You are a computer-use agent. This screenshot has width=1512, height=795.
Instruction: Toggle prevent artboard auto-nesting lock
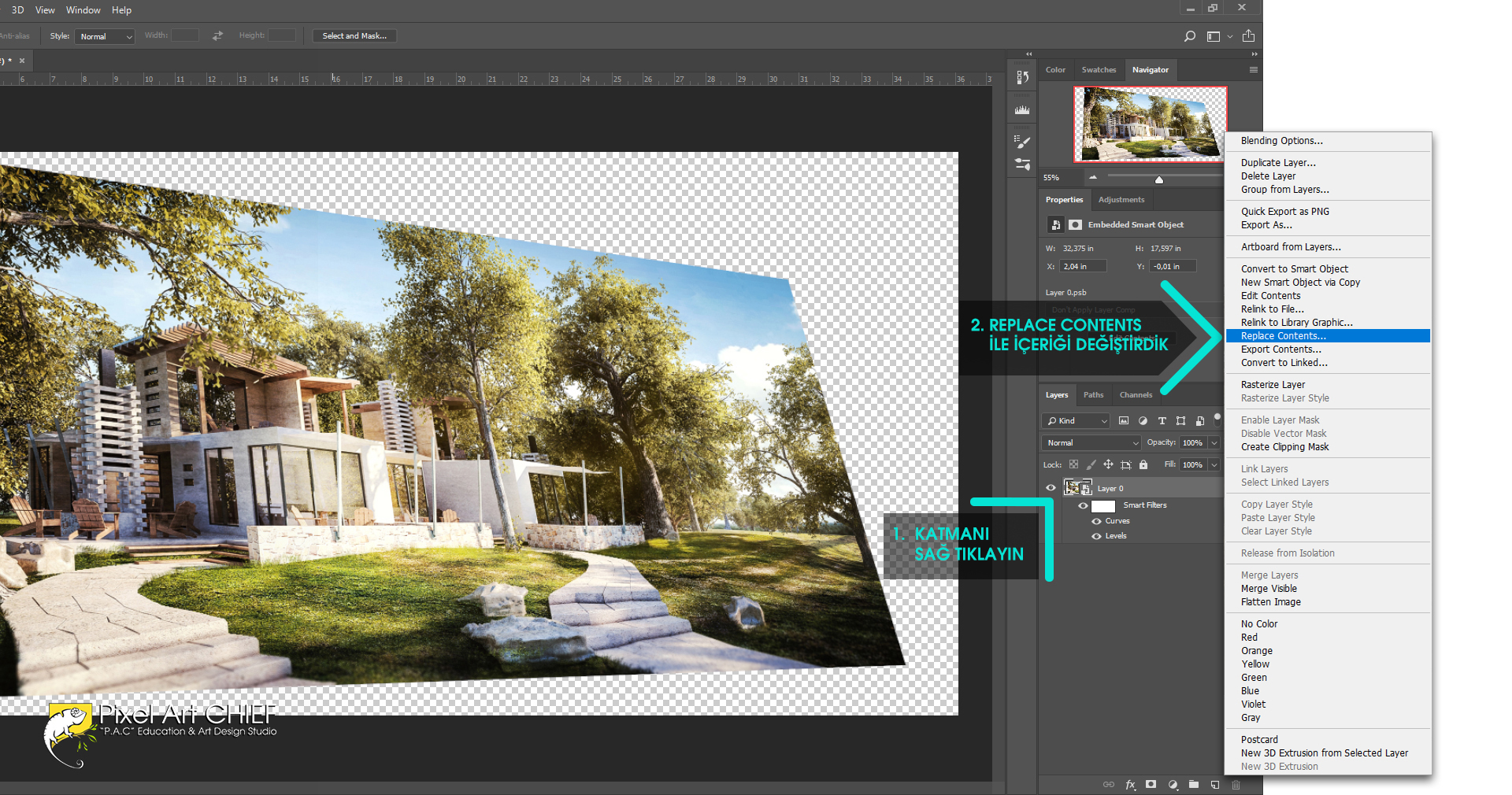[1126, 464]
